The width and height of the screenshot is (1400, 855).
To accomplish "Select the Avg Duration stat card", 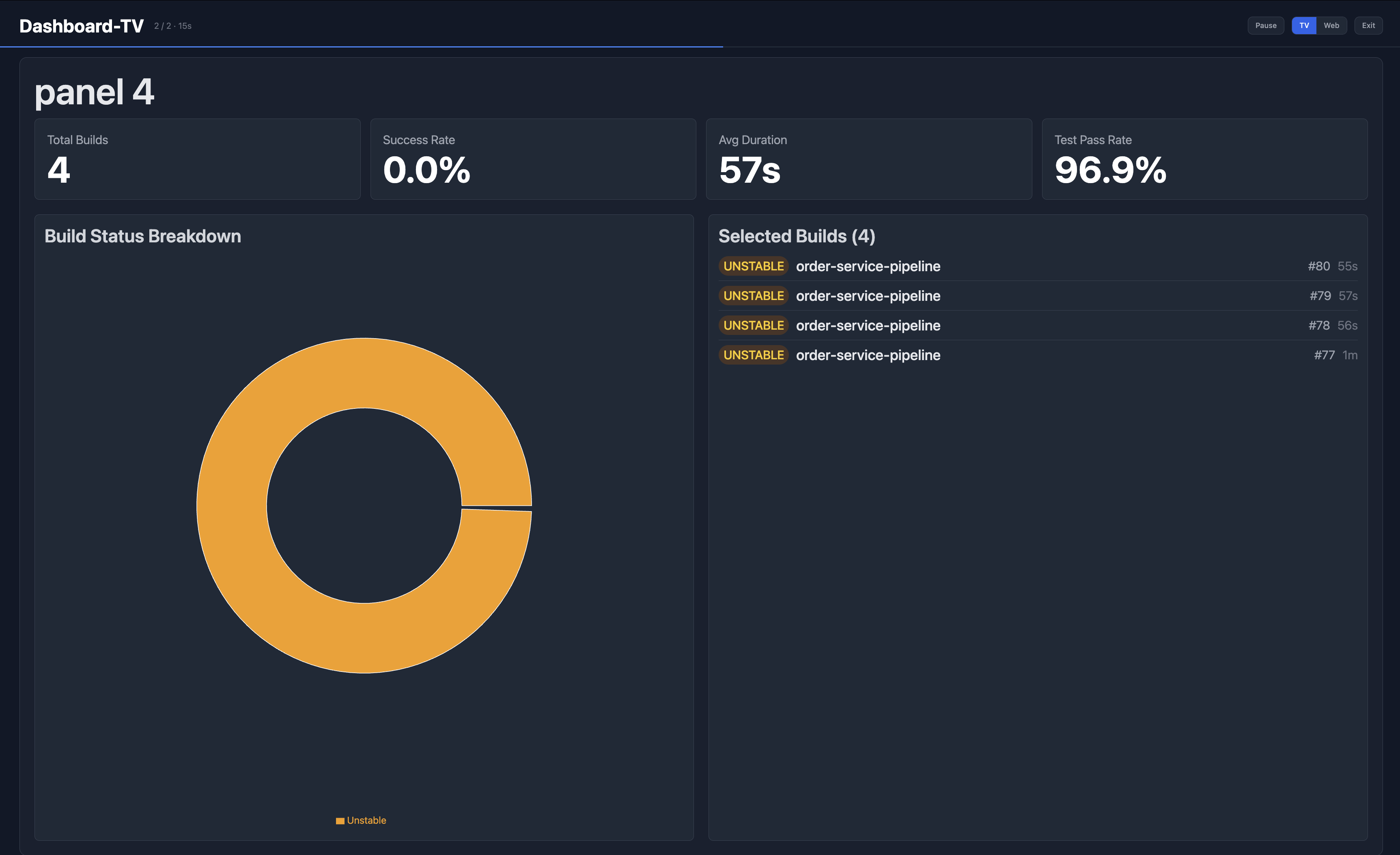I will pyautogui.click(x=868, y=159).
